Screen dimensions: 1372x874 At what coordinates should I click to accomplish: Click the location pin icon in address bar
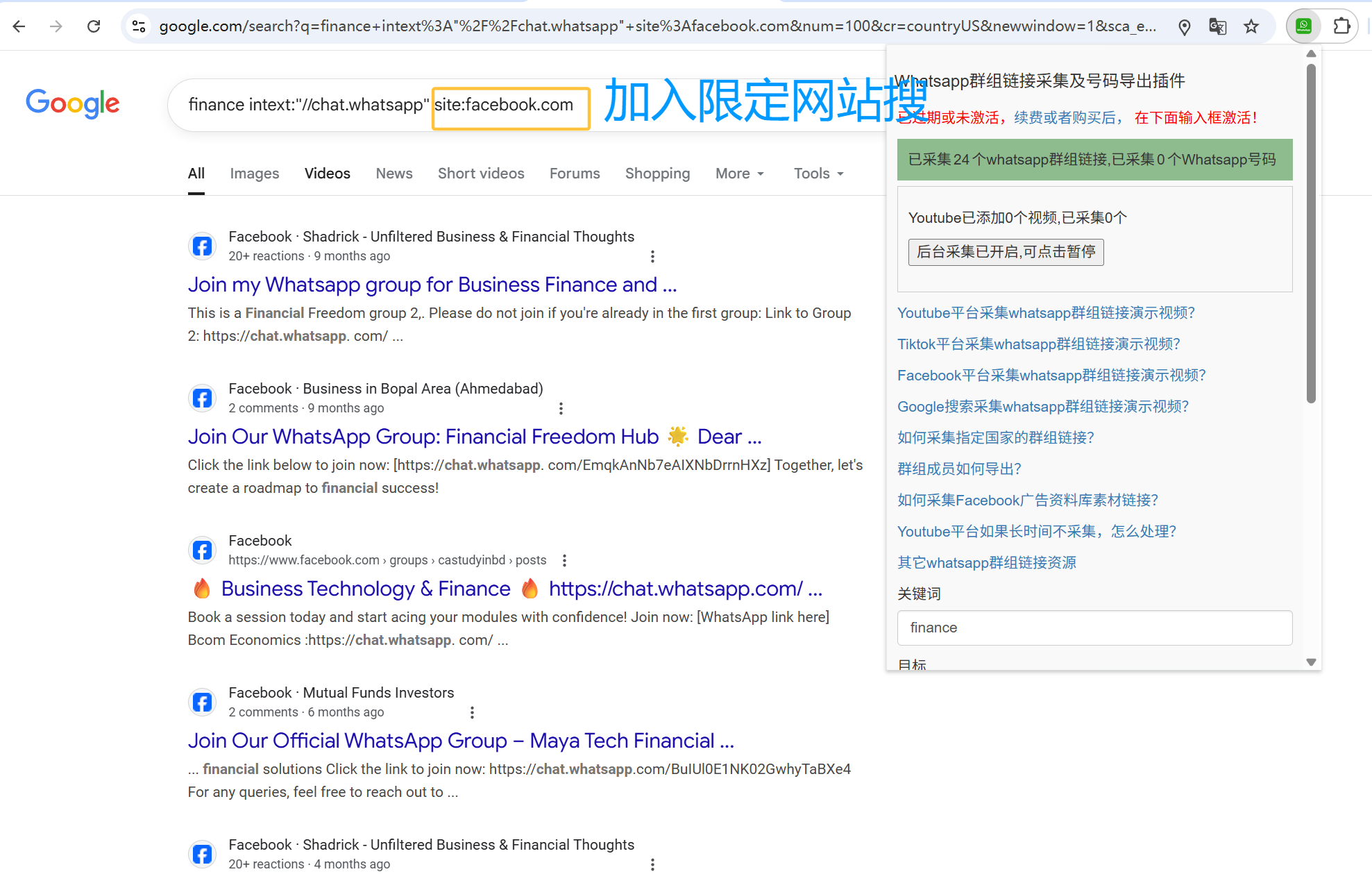pos(1184,26)
